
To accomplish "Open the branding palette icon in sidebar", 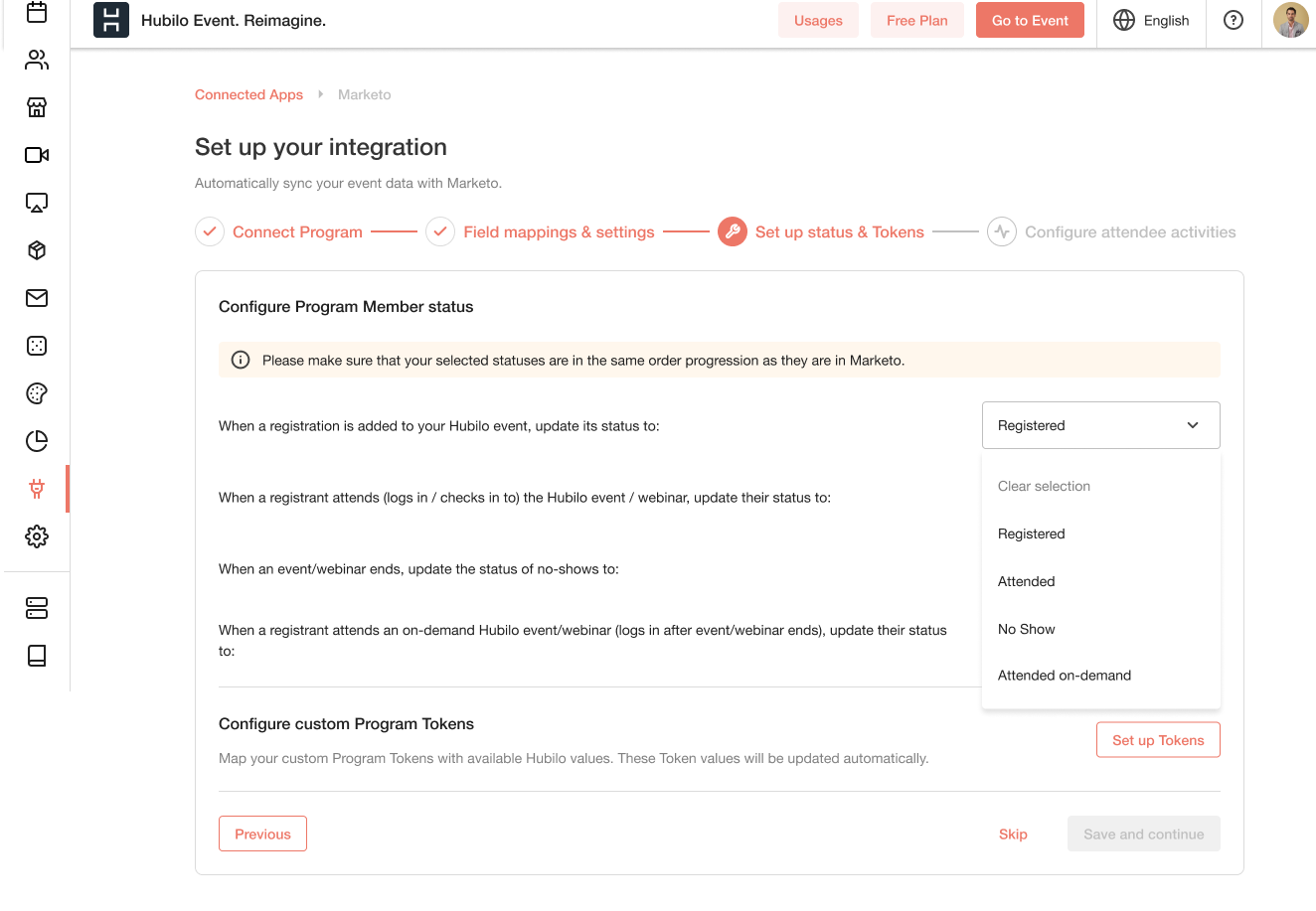I will coord(37,393).
